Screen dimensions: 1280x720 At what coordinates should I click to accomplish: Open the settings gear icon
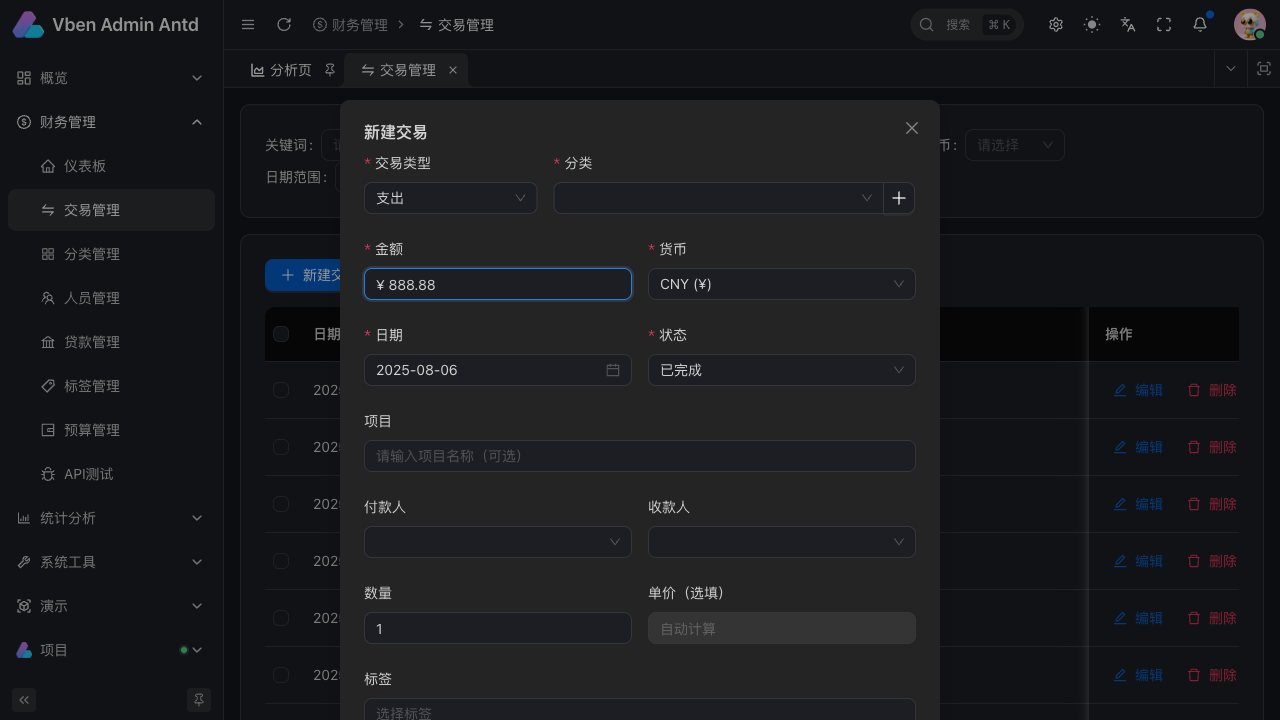coord(1056,25)
